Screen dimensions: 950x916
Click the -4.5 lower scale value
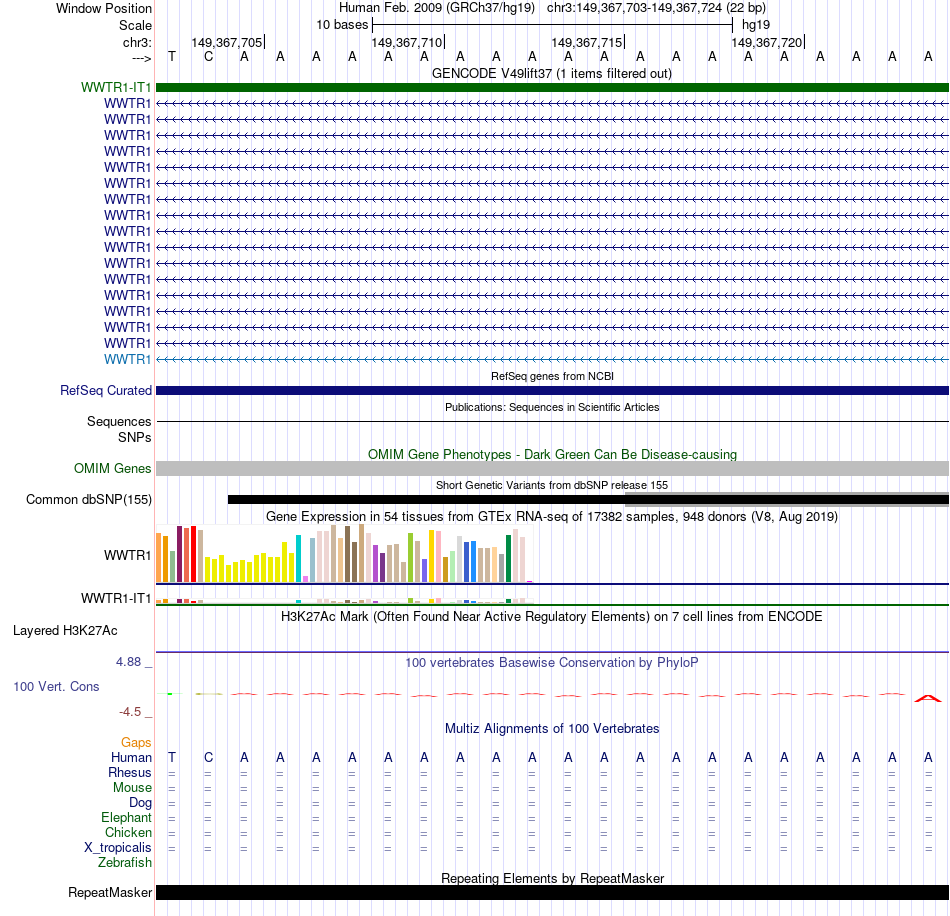[x=130, y=711]
